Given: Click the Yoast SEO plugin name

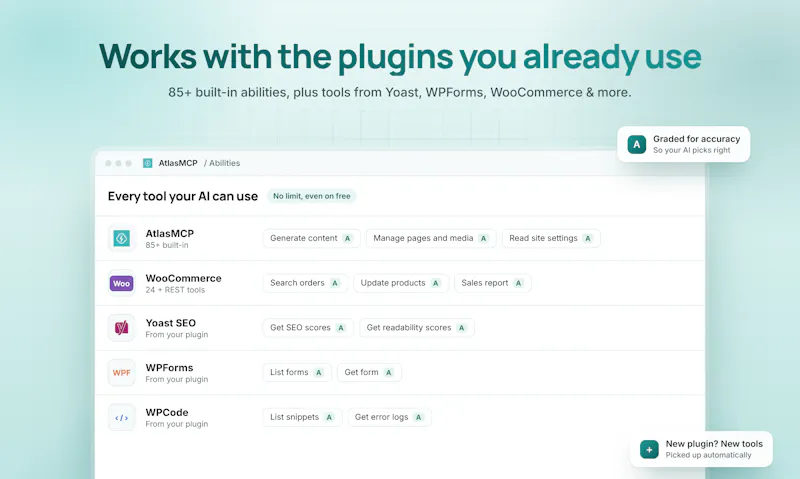Looking at the screenshot, I should point(170,323).
